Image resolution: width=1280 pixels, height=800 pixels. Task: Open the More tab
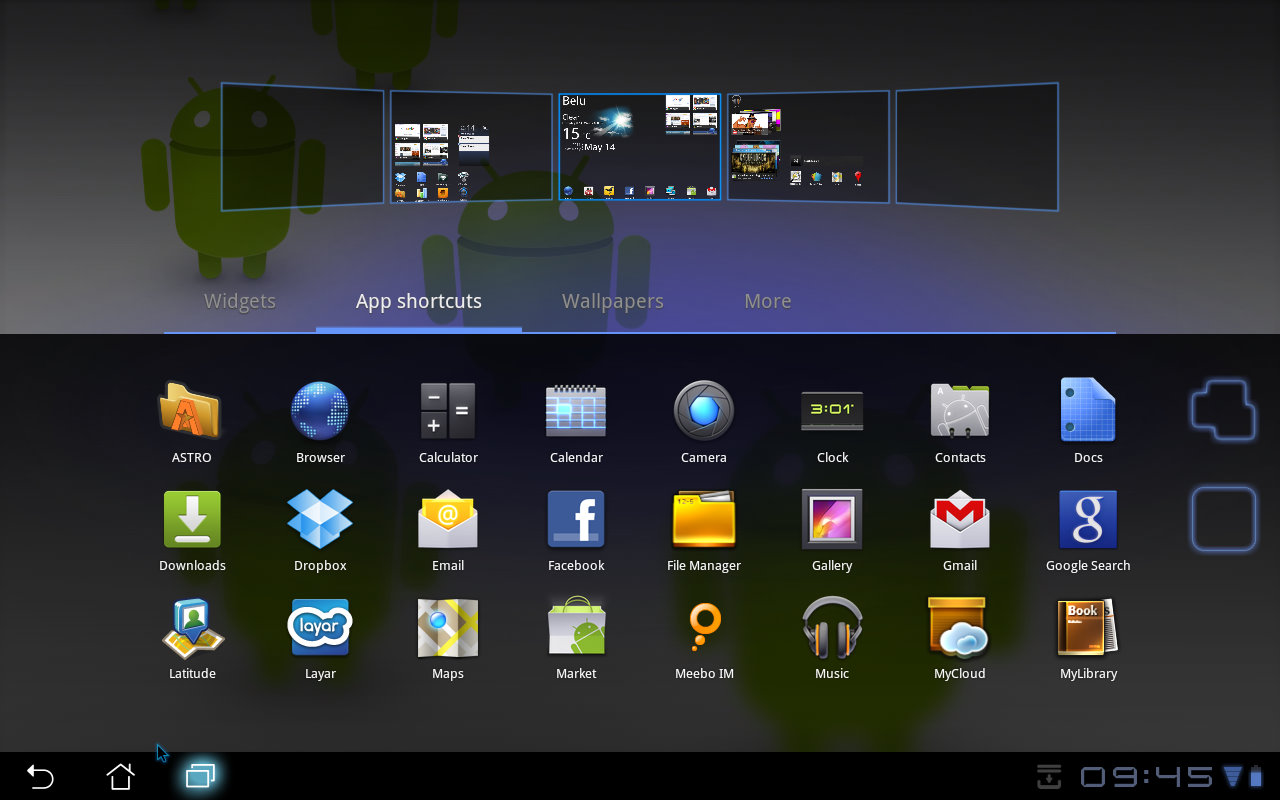[768, 301]
